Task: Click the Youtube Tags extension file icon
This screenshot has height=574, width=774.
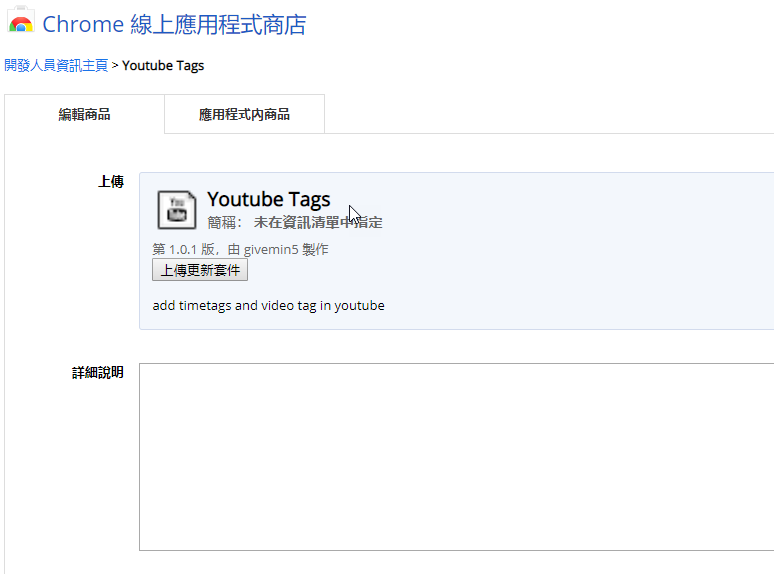Action: tap(177, 210)
